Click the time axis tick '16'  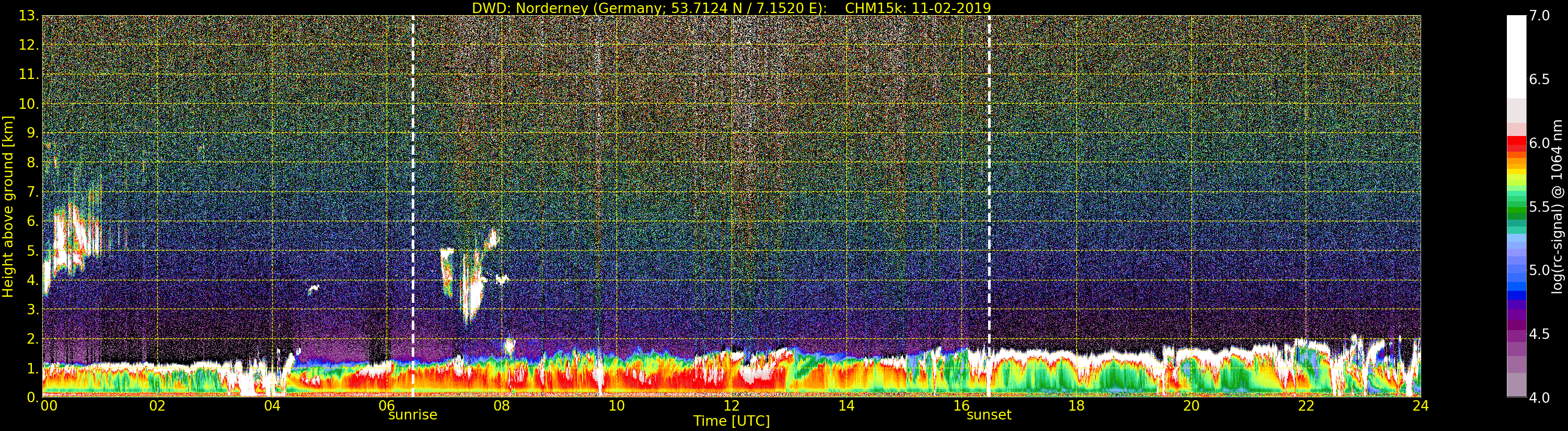[961, 405]
